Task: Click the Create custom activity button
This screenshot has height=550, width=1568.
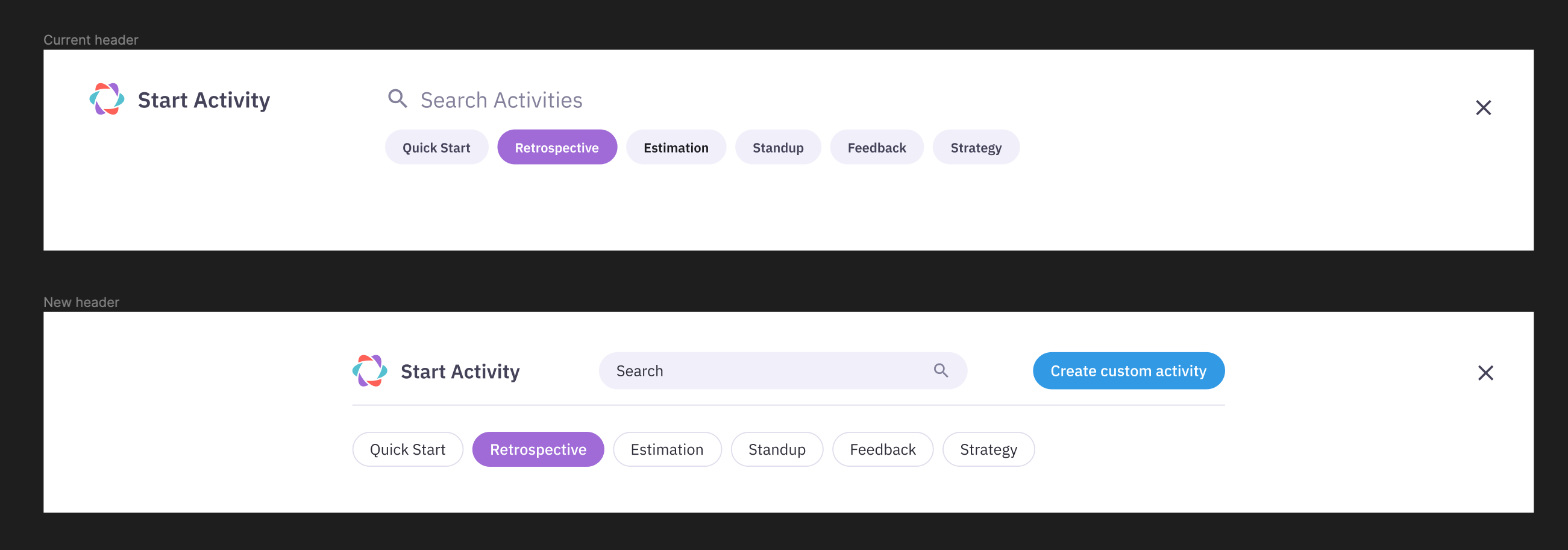Action: point(1128,370)
